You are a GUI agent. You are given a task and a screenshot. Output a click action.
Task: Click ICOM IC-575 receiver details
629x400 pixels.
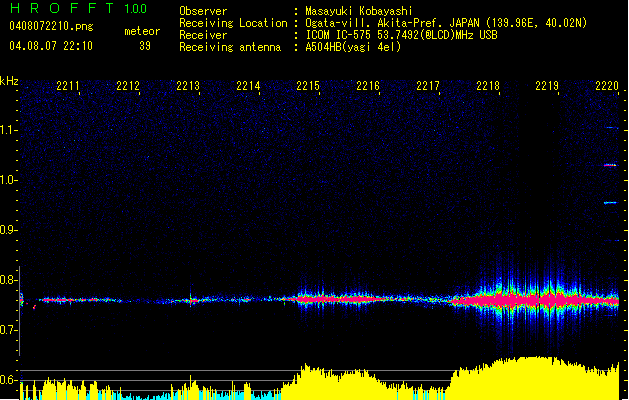[401, 35]
